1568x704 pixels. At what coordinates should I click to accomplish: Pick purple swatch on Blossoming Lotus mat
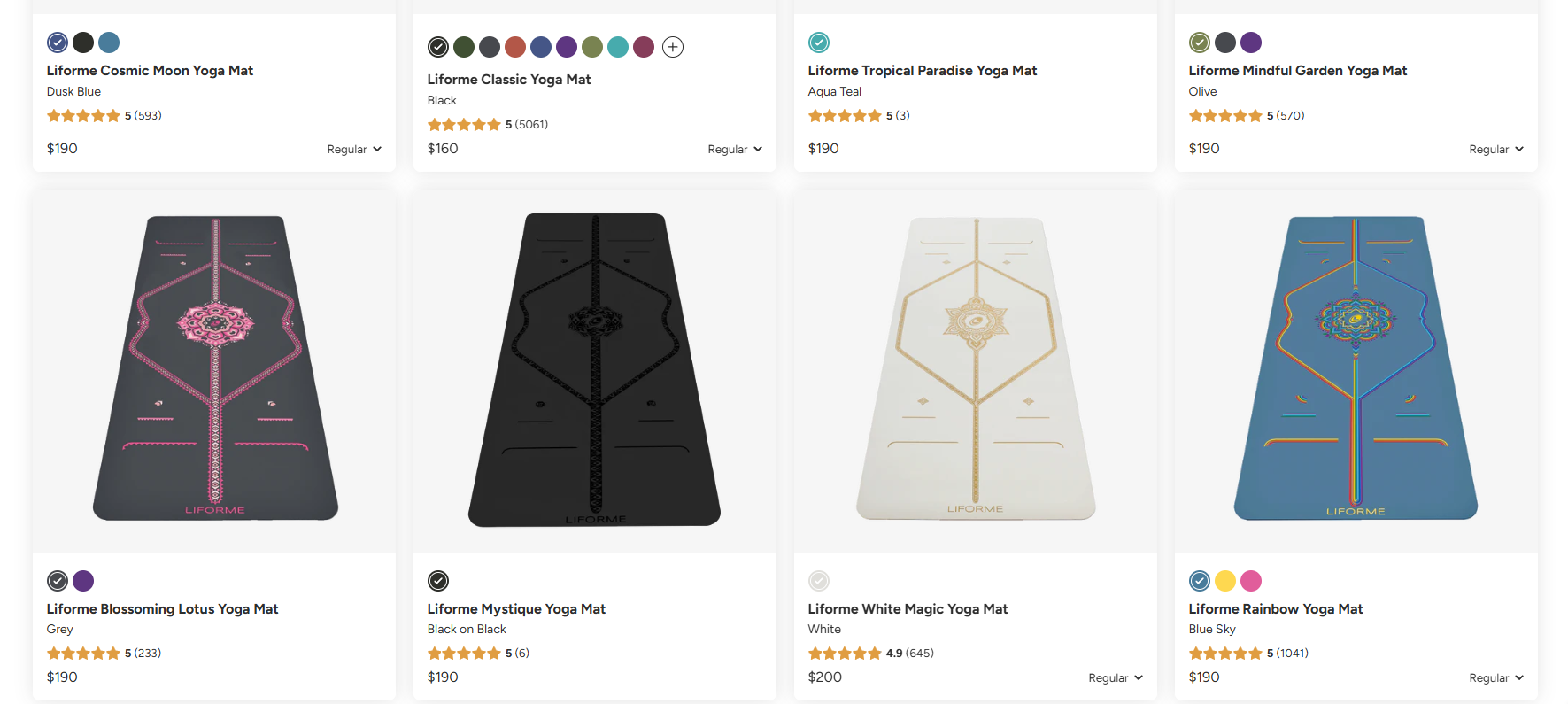[83, 581]
